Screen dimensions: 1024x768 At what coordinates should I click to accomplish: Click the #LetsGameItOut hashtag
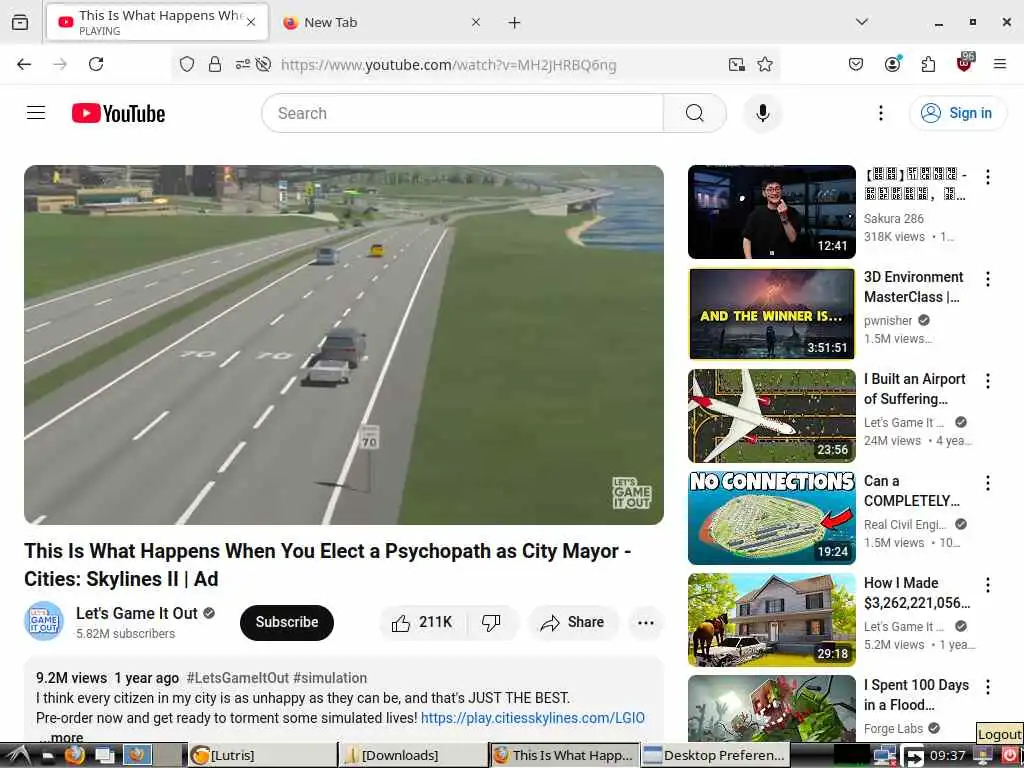[238, 678]
